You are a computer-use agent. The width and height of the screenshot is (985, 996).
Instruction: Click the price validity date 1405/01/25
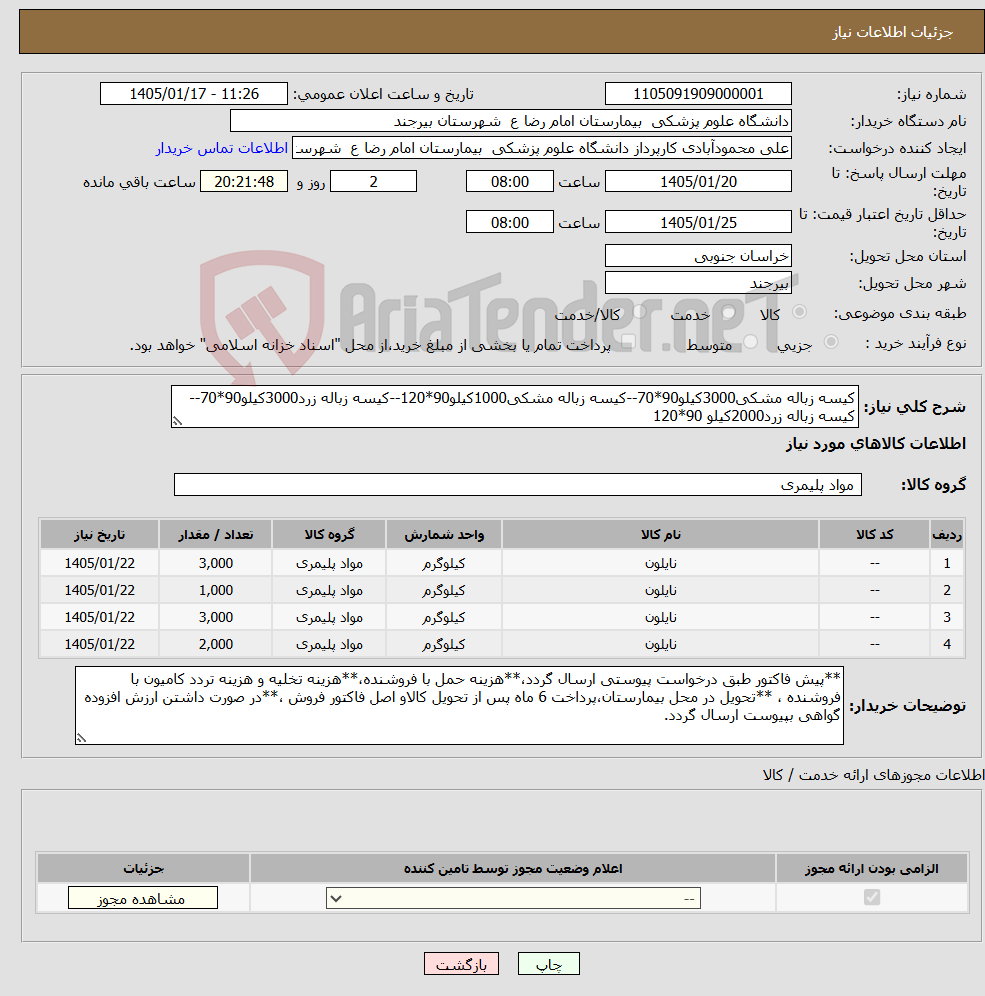[698, 222]
